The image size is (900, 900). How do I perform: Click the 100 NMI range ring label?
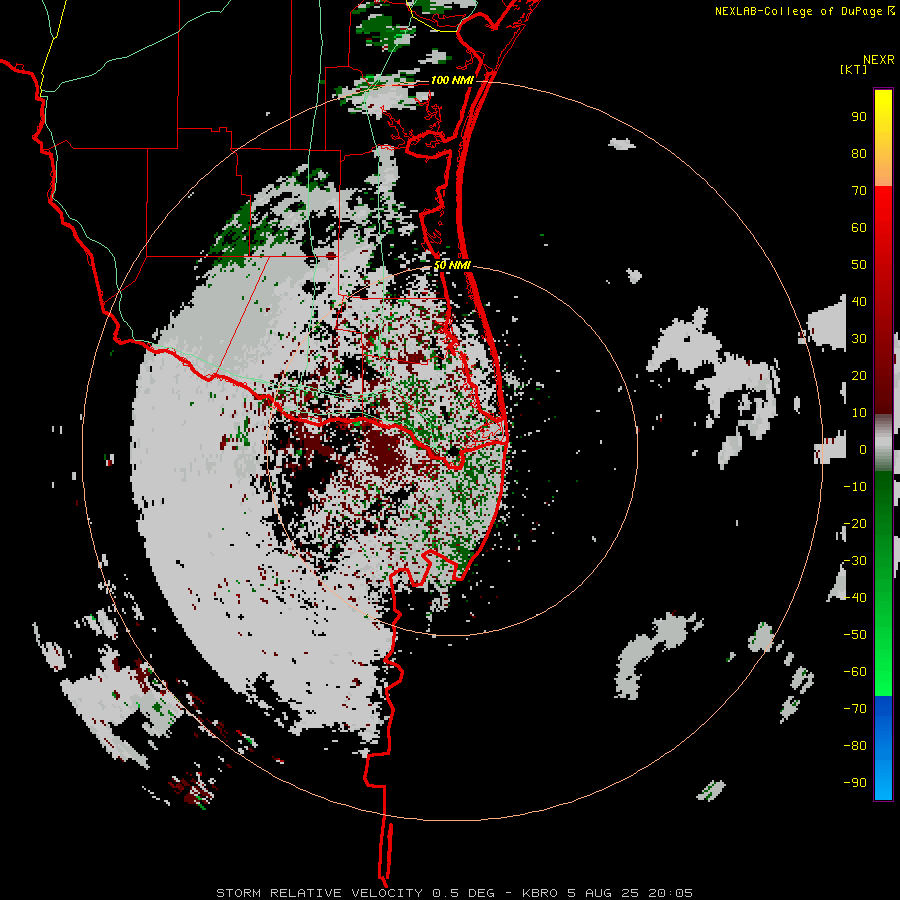tap(452, 80)
